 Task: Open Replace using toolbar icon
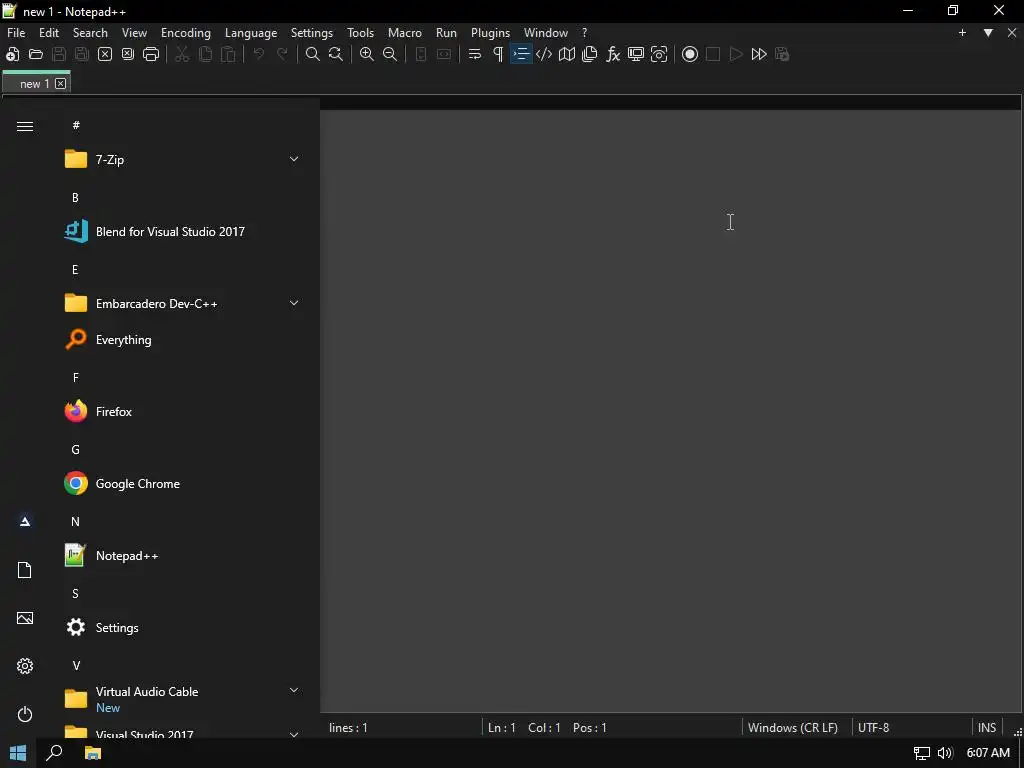336,54
